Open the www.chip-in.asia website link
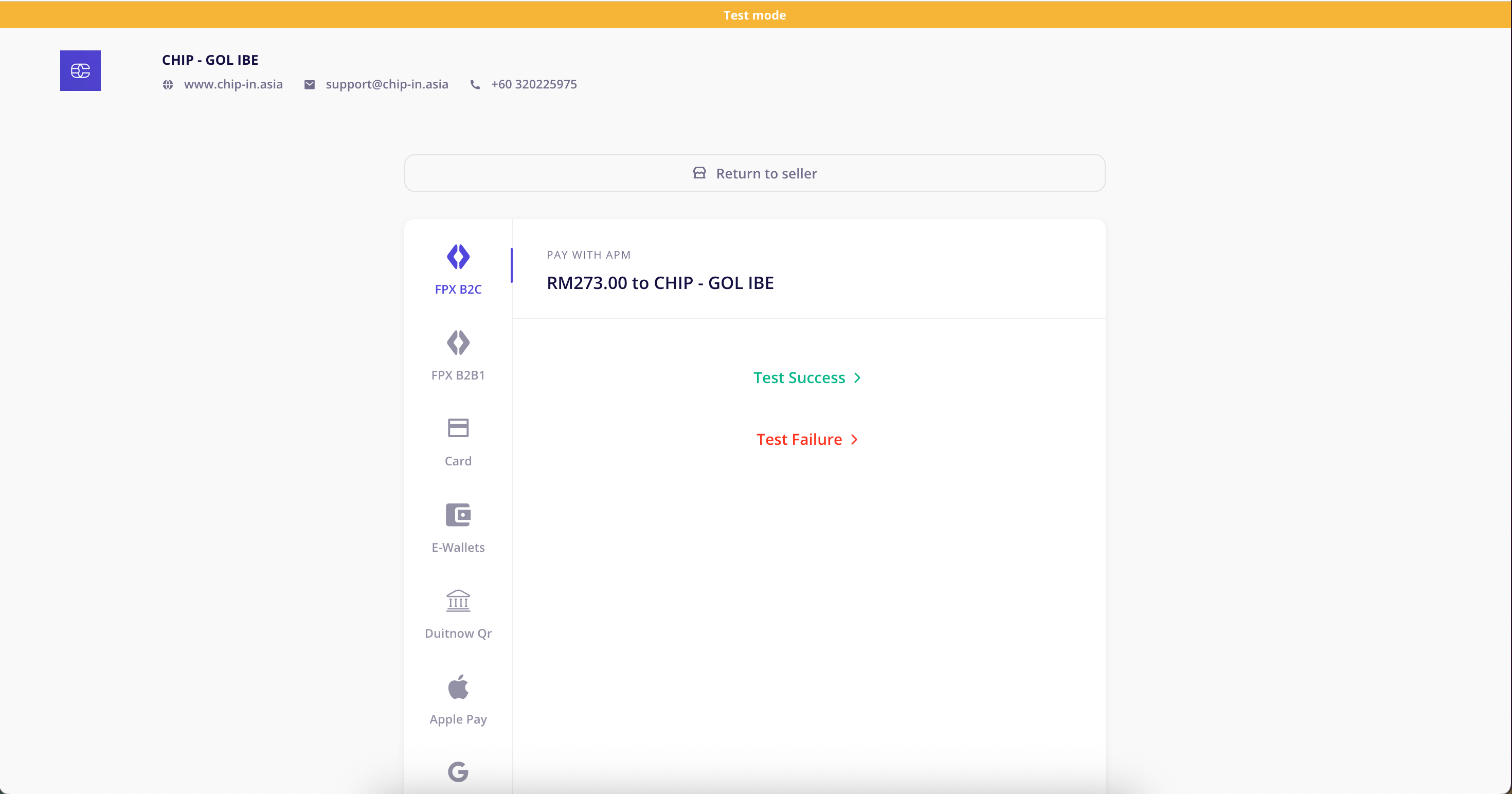Viewport: 1512px width, 794px height. 233,84
